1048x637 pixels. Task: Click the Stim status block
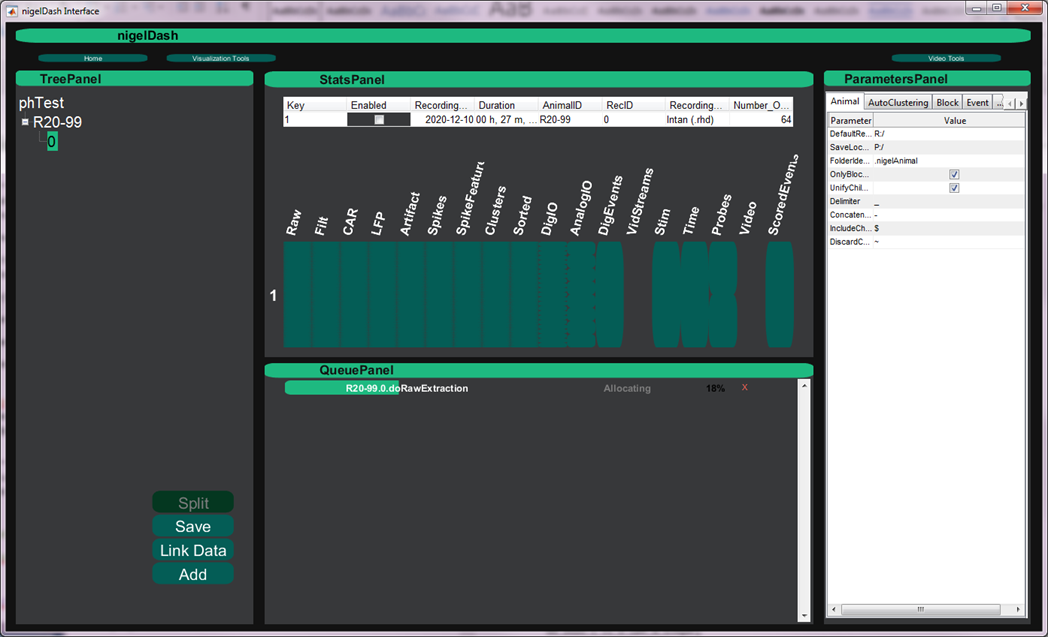pyautogui.click(x=664, y=295)
